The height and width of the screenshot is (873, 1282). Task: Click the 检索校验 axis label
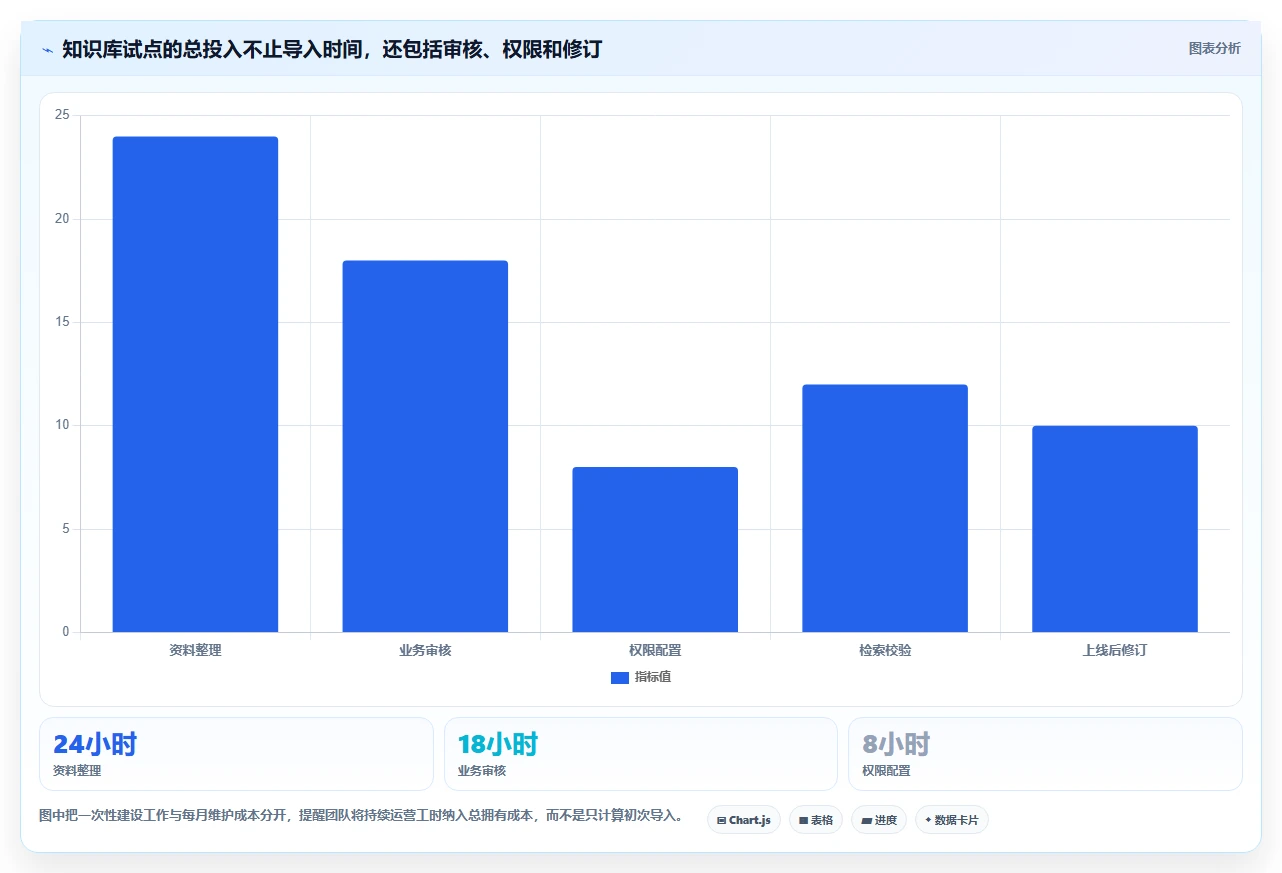[x=885, y=650]
